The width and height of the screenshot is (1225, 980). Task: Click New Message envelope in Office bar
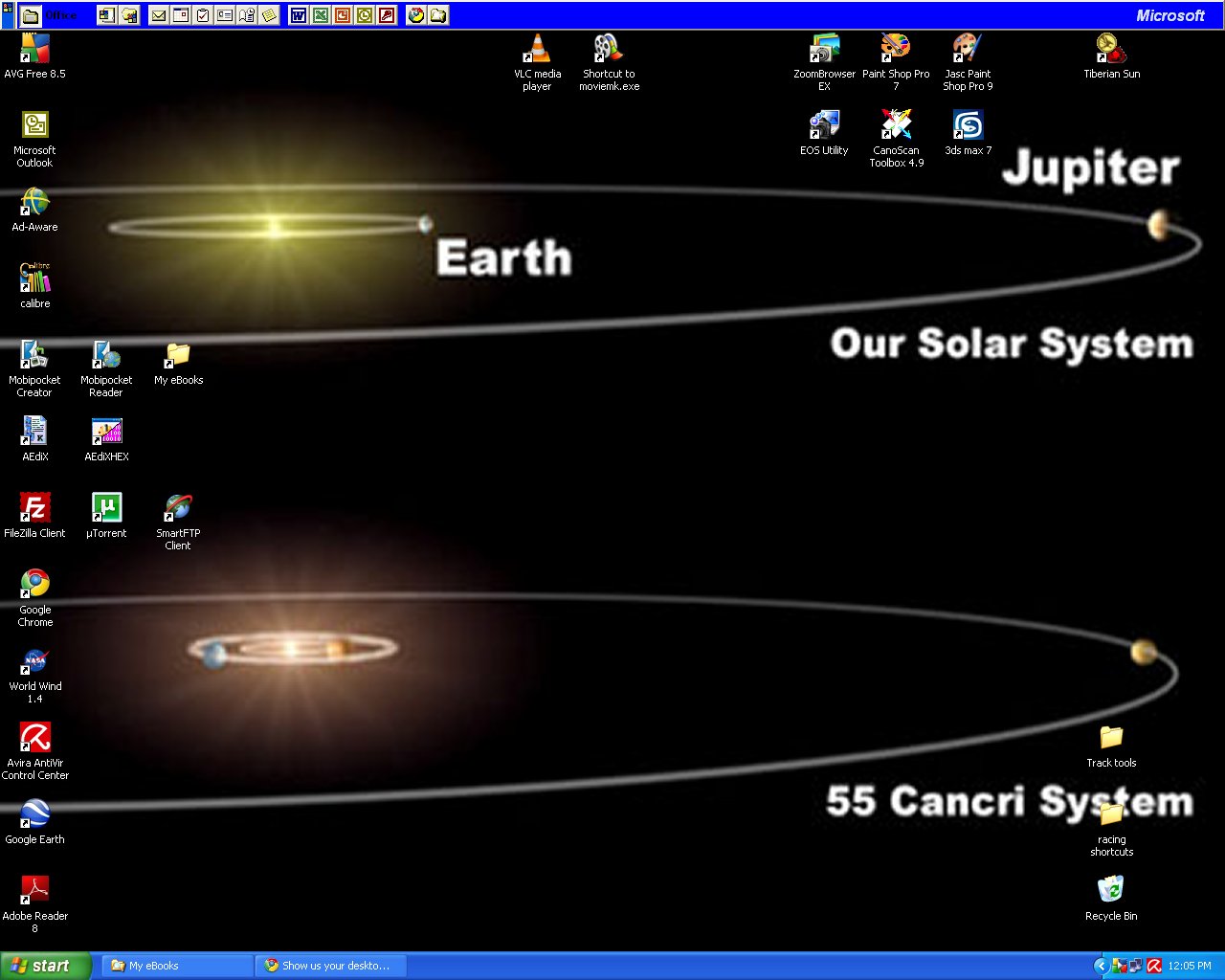[x=159, y=15]
